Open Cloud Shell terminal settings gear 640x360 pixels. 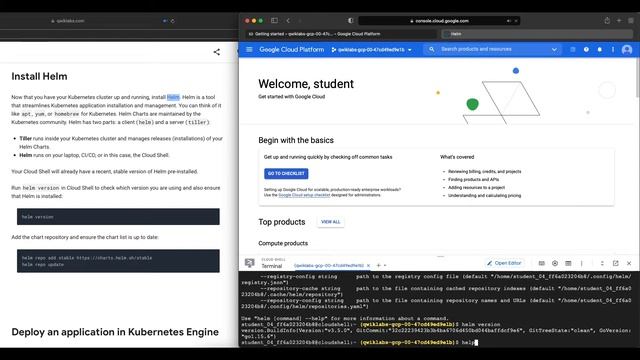[555, 263]
